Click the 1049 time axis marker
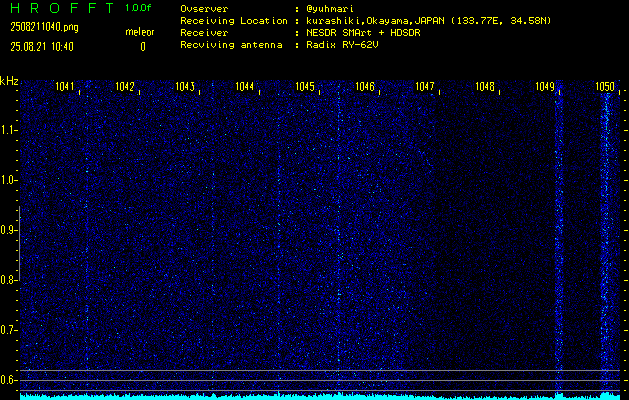The image size is (629, 400). tap(545, 86)
